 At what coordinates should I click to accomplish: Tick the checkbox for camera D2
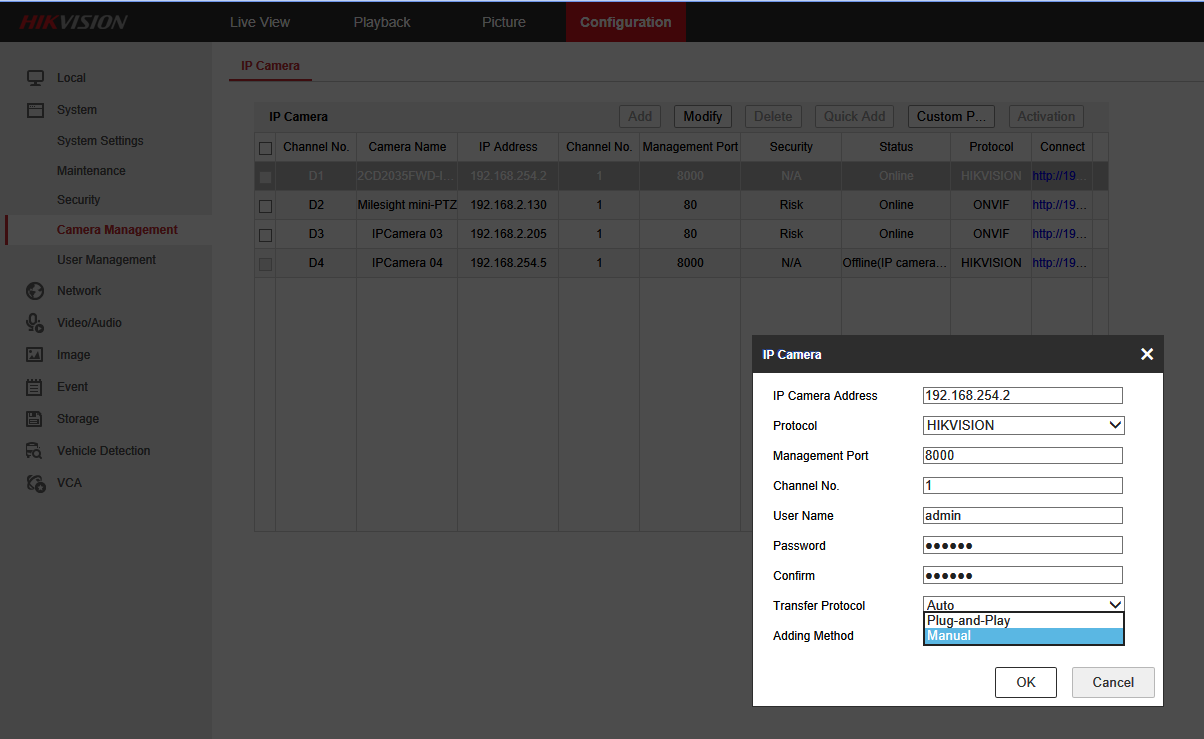(265, 206)
